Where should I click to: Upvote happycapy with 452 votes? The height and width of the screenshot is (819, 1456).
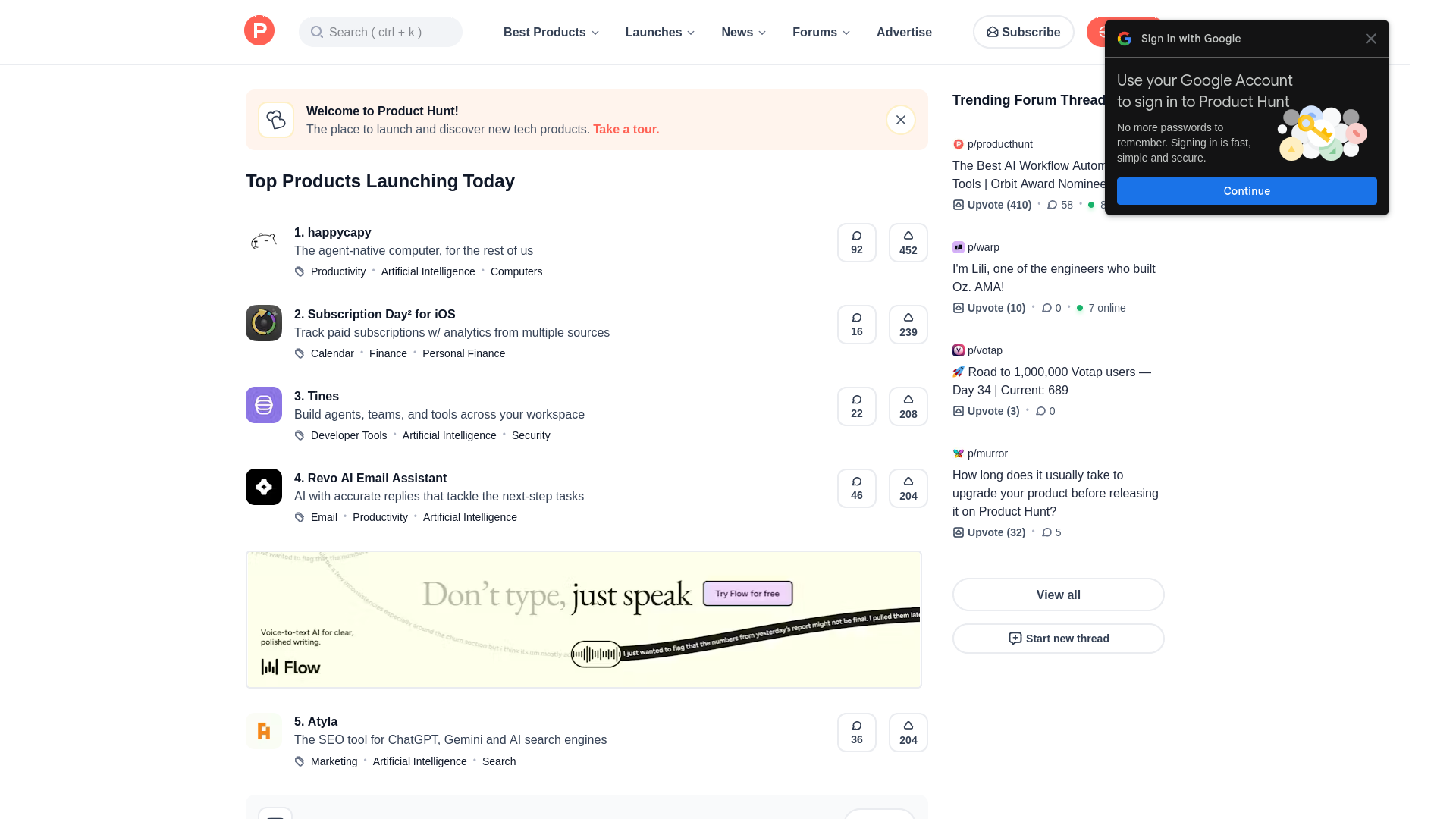[908, 243]
